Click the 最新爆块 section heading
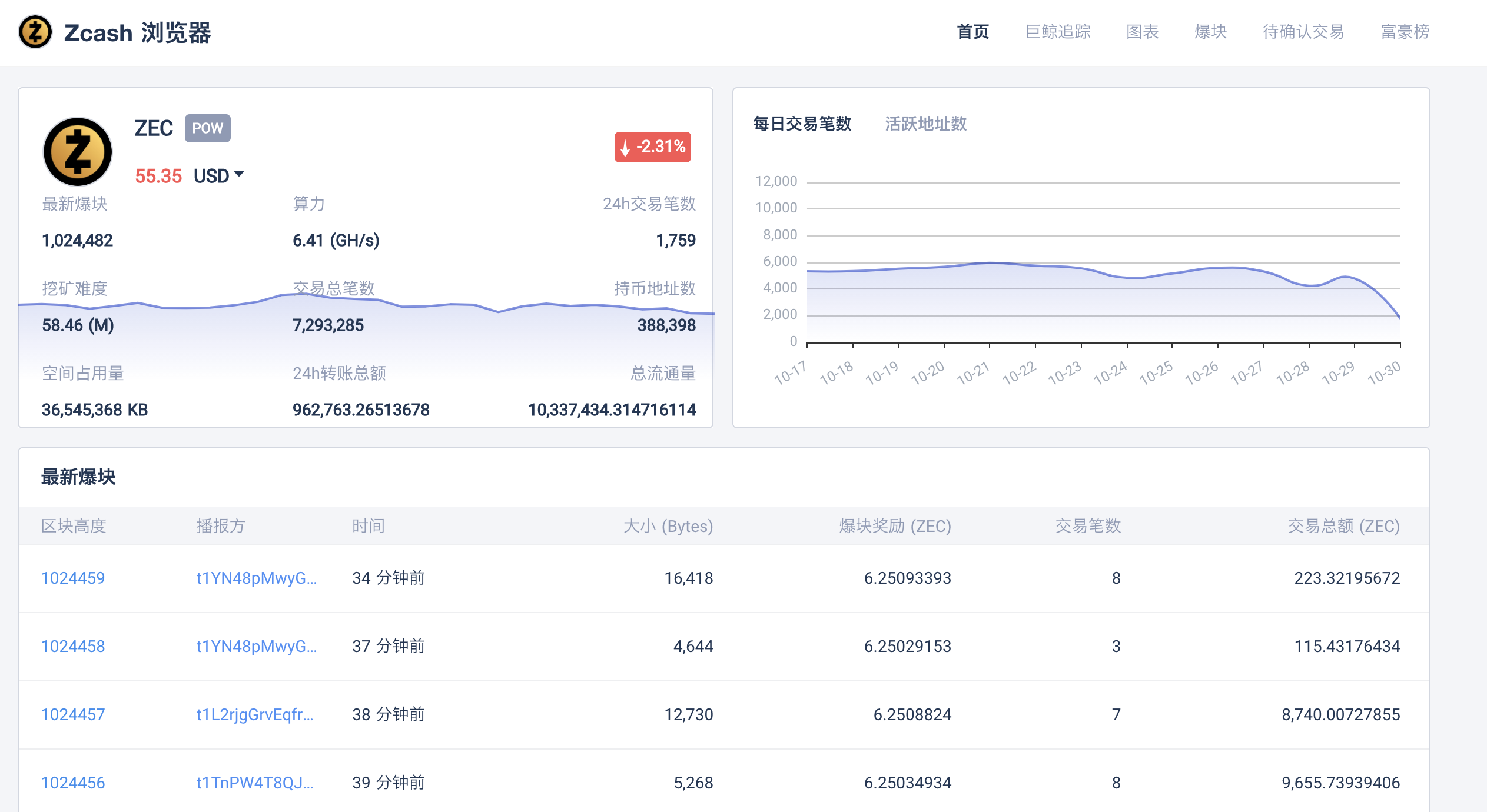The width and height of the screenshot is (1487, 812). pos(78,477)
